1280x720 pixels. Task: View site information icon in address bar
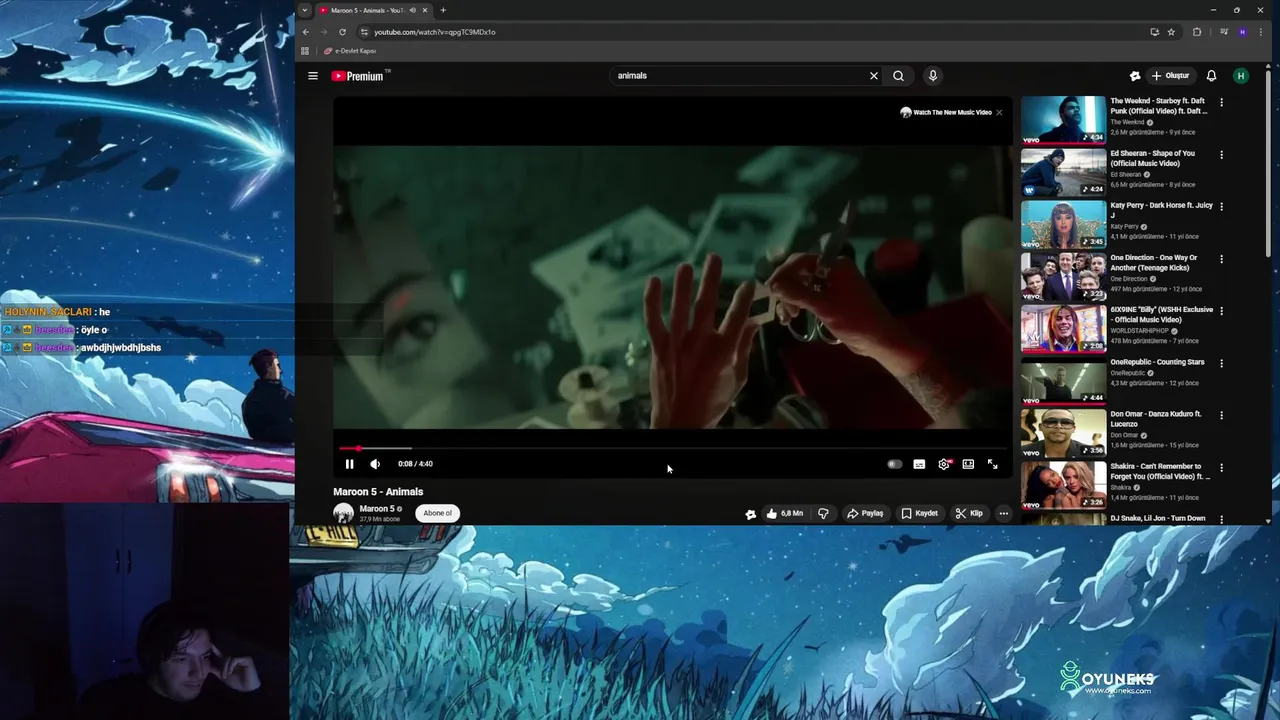(x=364, y=32)
